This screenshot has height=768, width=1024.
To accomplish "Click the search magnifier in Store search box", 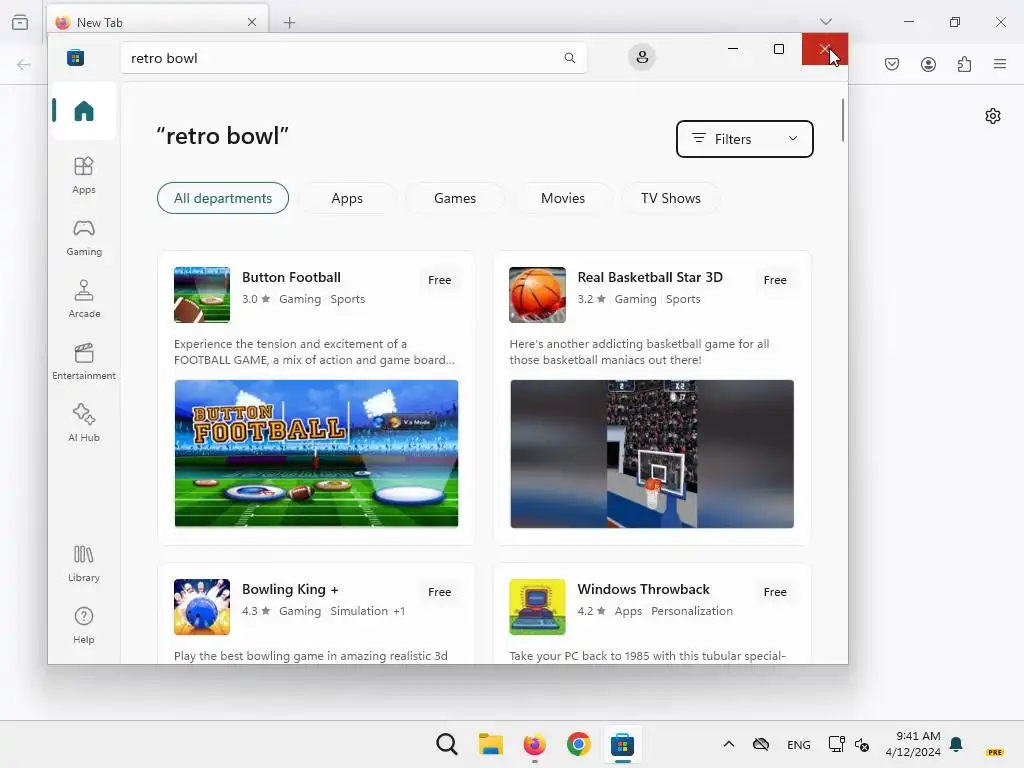I will (569, 57).
